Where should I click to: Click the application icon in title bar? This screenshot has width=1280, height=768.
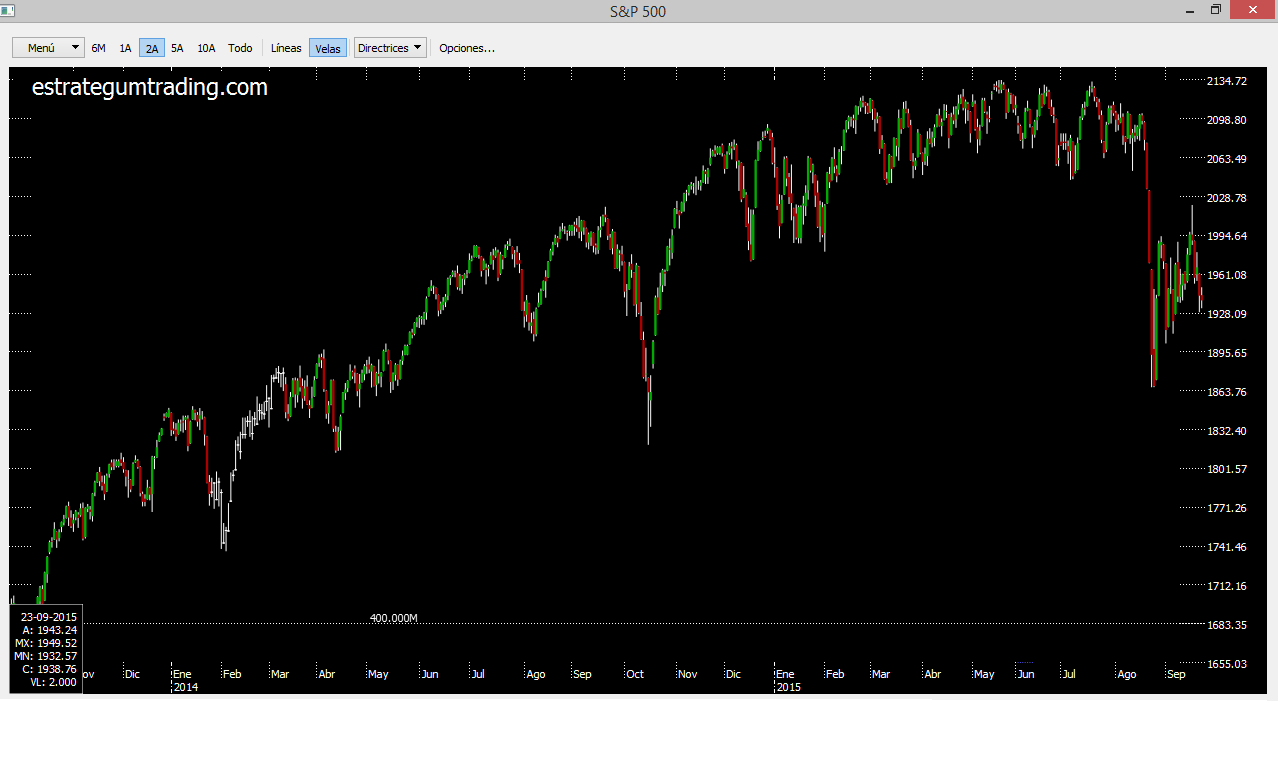pyautogui.click(x=9, y=11)
